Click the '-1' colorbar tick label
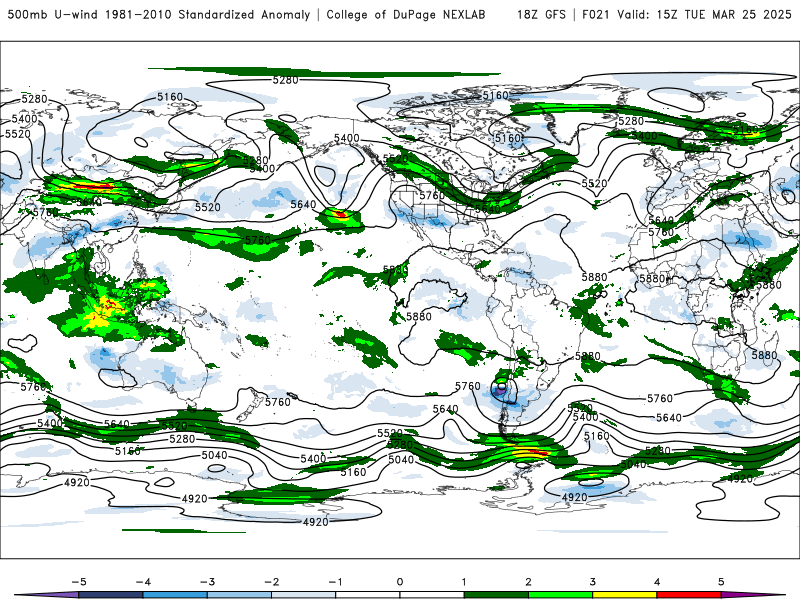Image resolution: width=800 pixels, height=600 pixels. click(335, 582)
